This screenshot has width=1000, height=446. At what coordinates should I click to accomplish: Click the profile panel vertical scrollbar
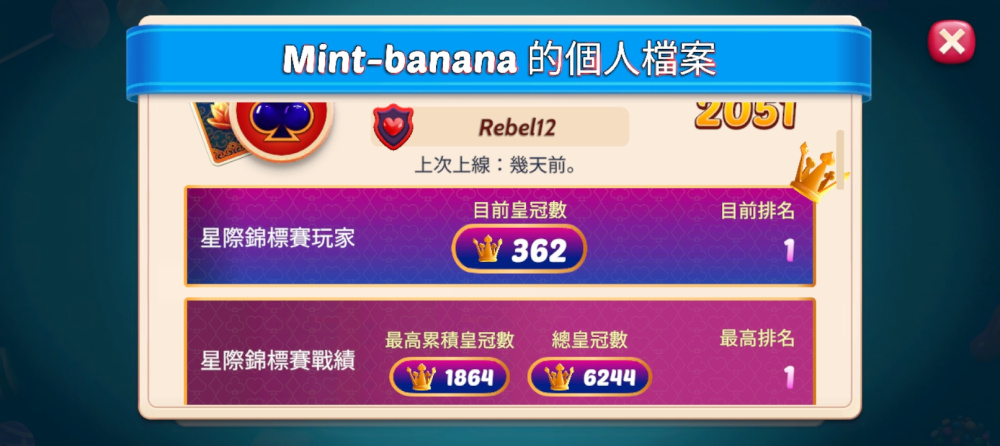[x=840, y=160]
